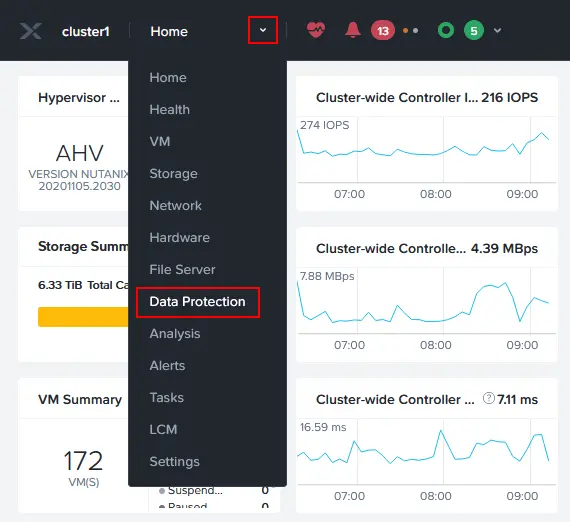Open Hardware from the navigation menu
The height and width of the screenshot is (522, 570).
click(x=180, y=237)
